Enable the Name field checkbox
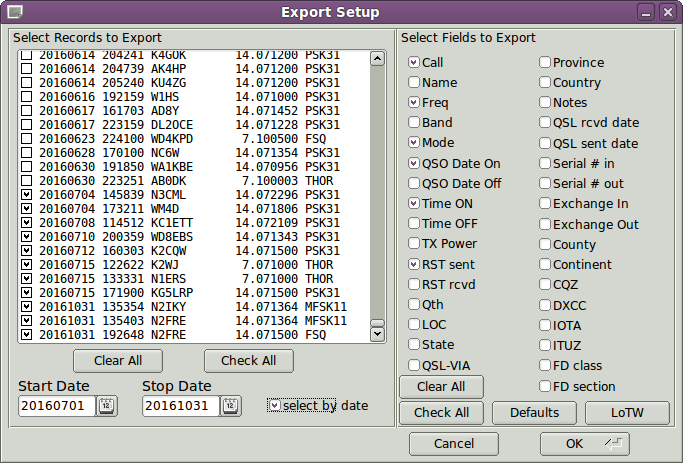This screenshot has height=463, width=683. coord(414,82)
